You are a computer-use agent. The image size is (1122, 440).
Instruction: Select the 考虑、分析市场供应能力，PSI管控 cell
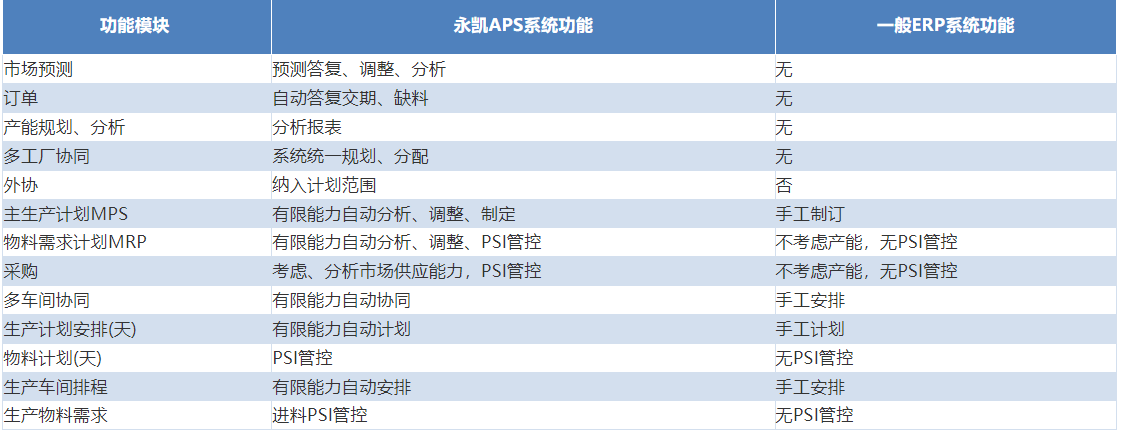click(523, 271)
